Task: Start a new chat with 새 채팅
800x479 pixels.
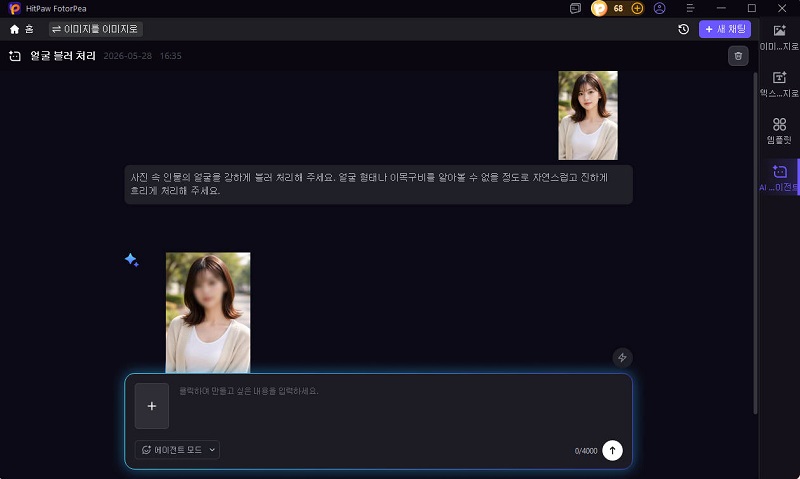Action: coord(724,29)
